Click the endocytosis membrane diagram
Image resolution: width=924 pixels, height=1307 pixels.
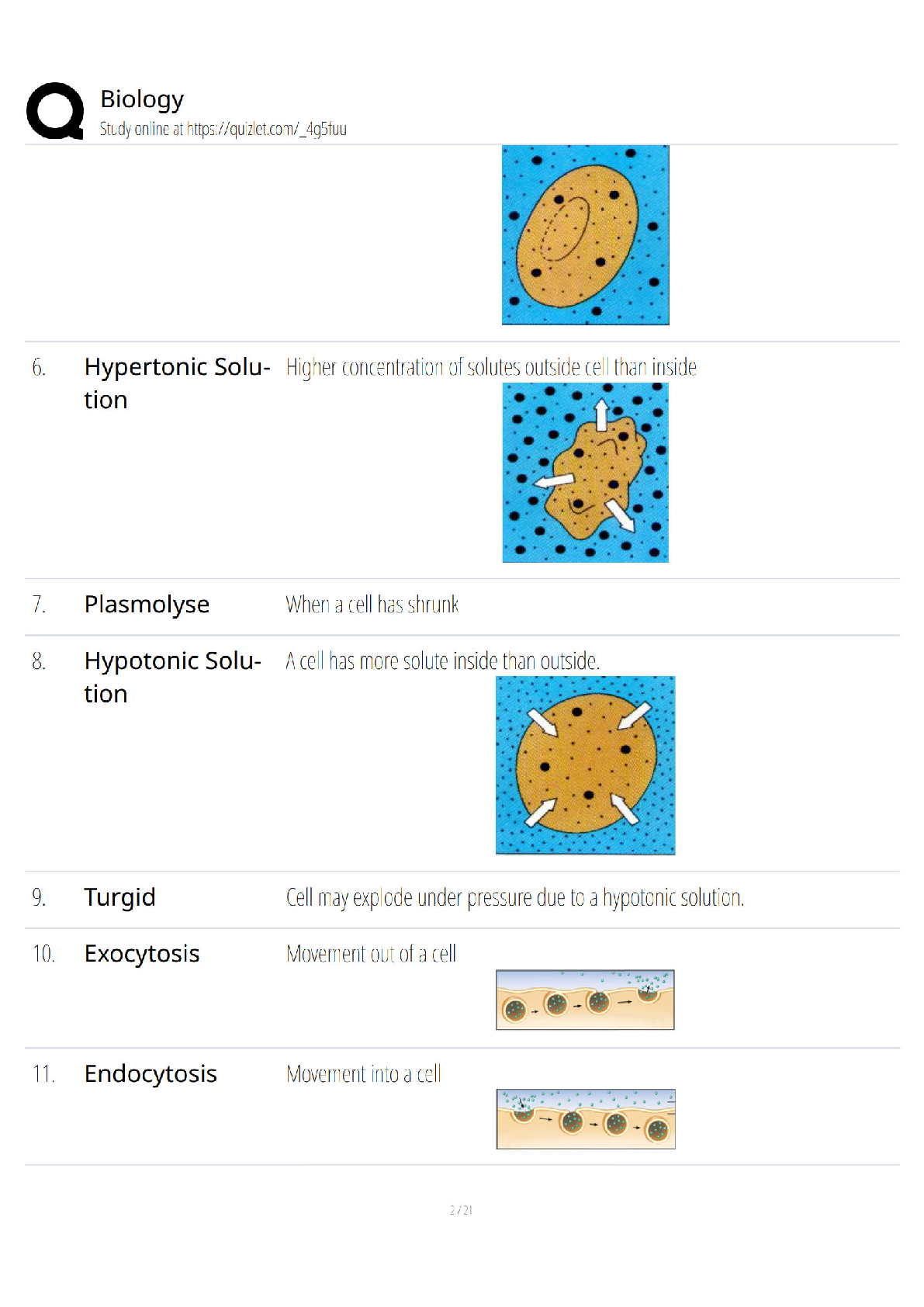pyautogui.click(x=586, y=1119)
